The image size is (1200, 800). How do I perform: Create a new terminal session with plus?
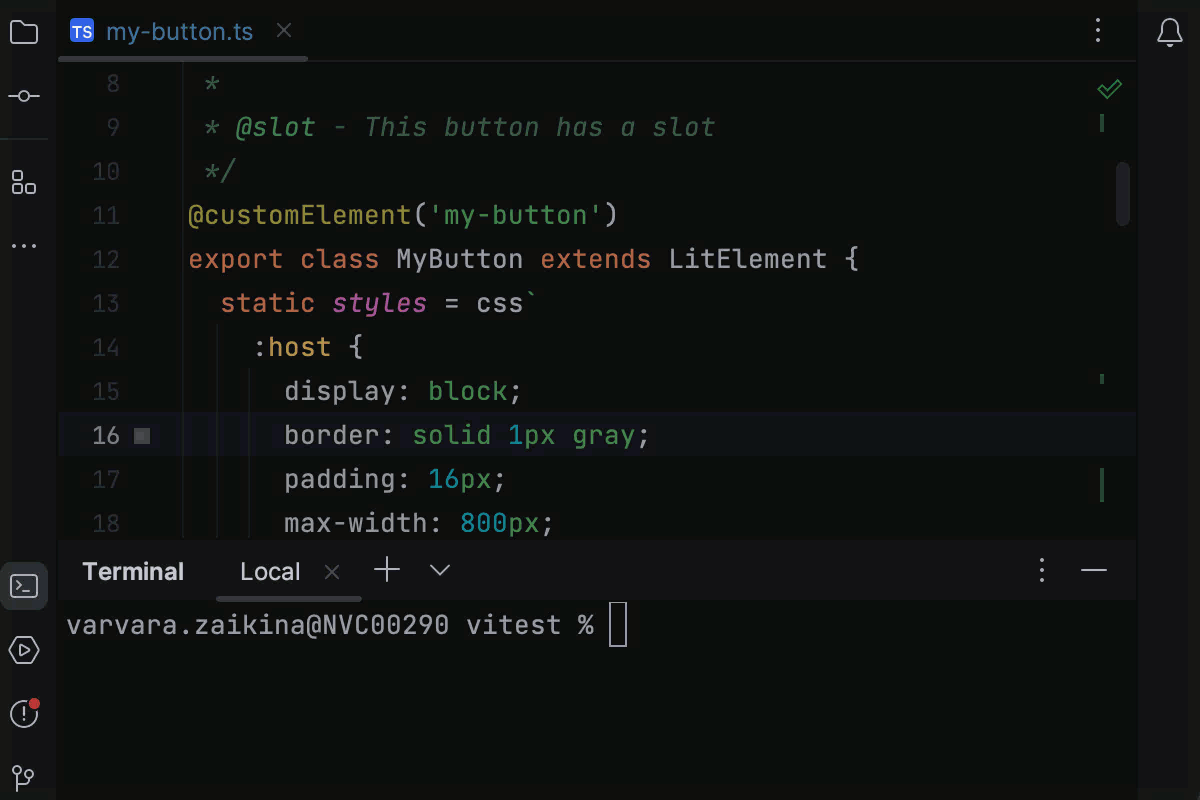click(386, 570)
